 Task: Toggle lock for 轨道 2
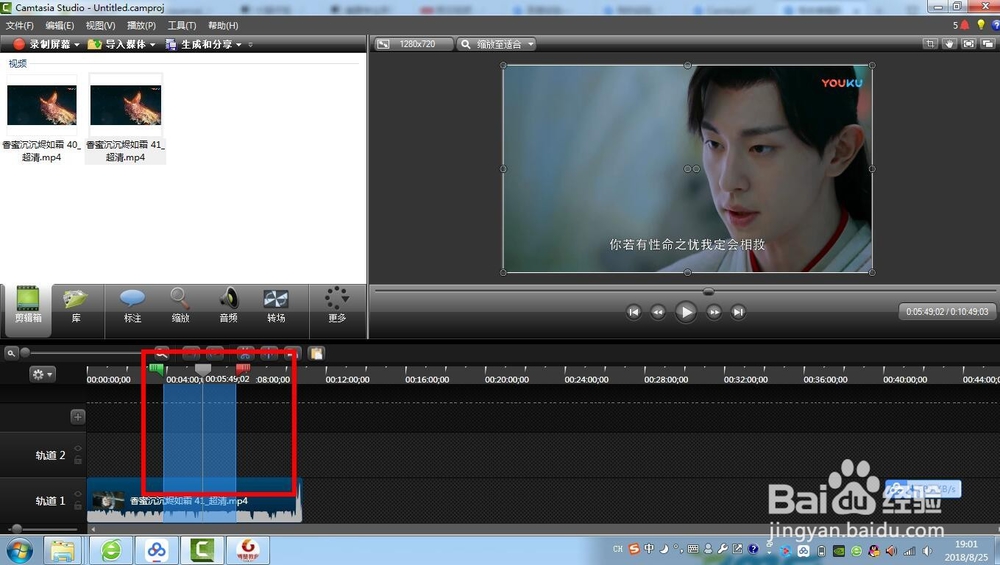77,460
